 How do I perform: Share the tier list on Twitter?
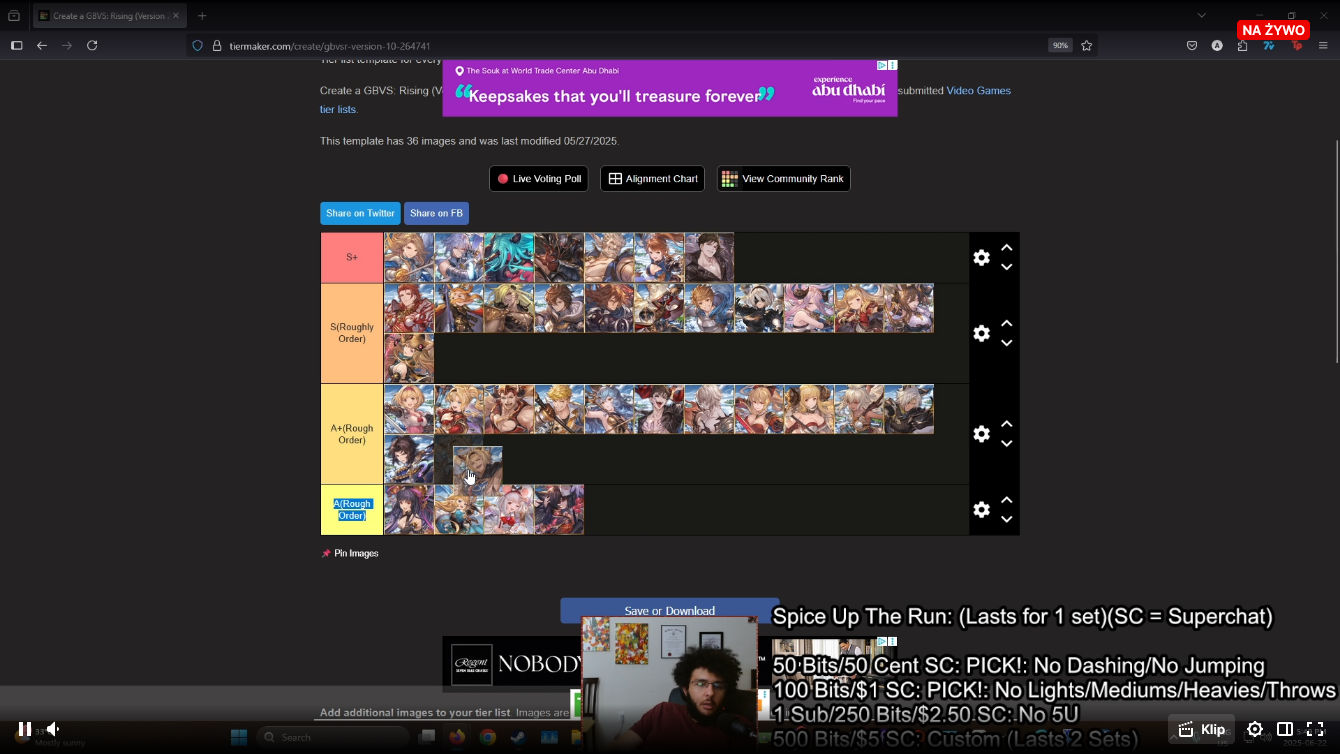(x=360, y=213)
